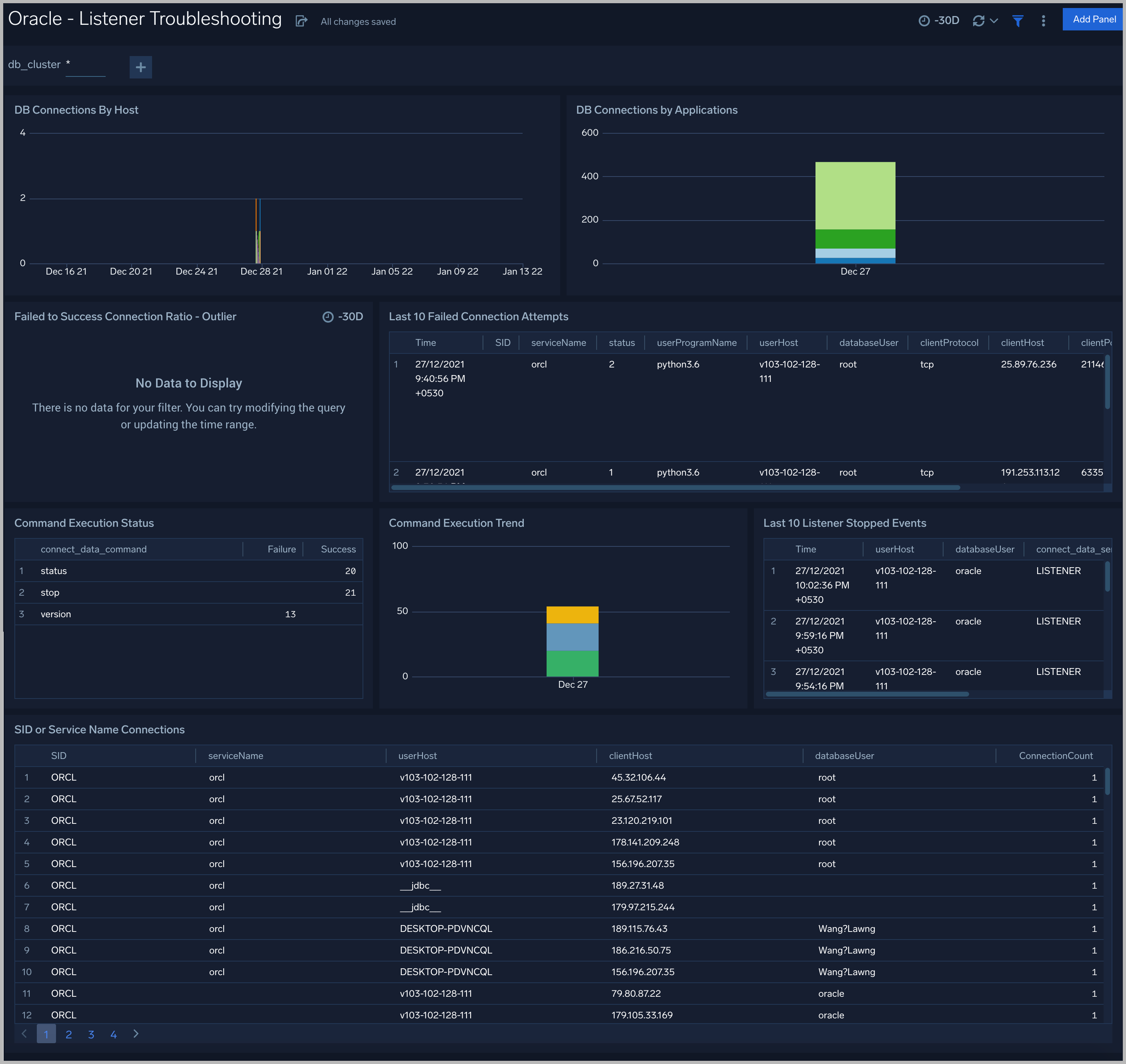Click the ConnectionCount column header
Image resolution: width=1126 pixels, height=1064 pixels.
(1056, 755)
